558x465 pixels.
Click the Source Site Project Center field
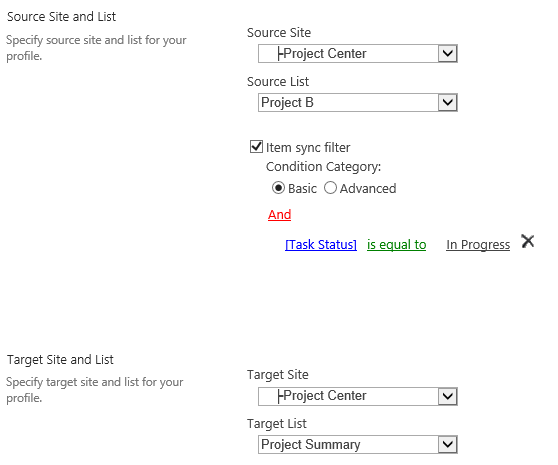358,54
